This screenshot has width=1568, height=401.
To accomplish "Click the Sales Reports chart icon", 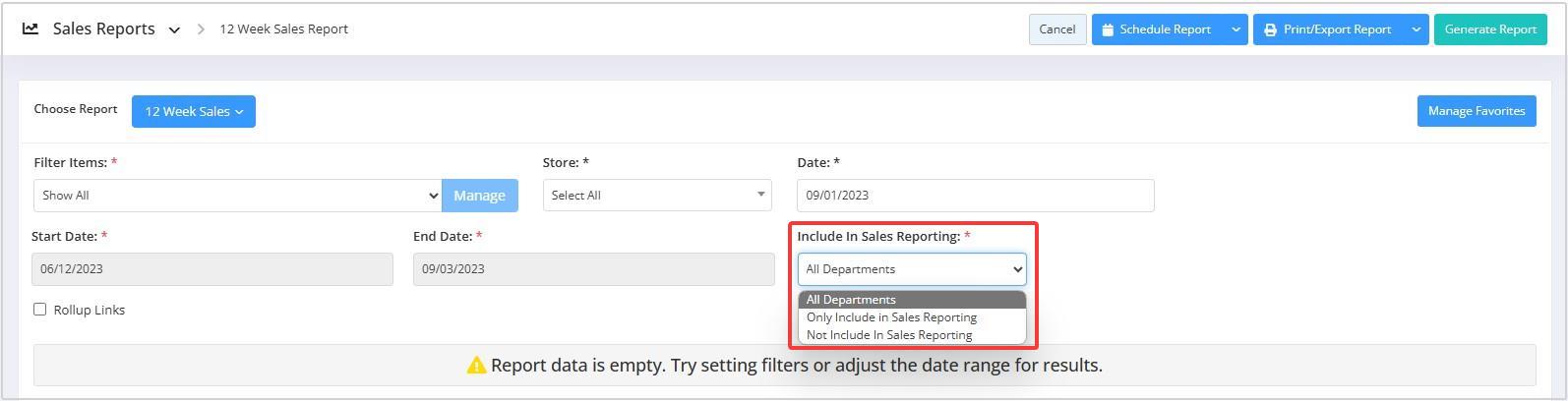I will pos(30,29).
